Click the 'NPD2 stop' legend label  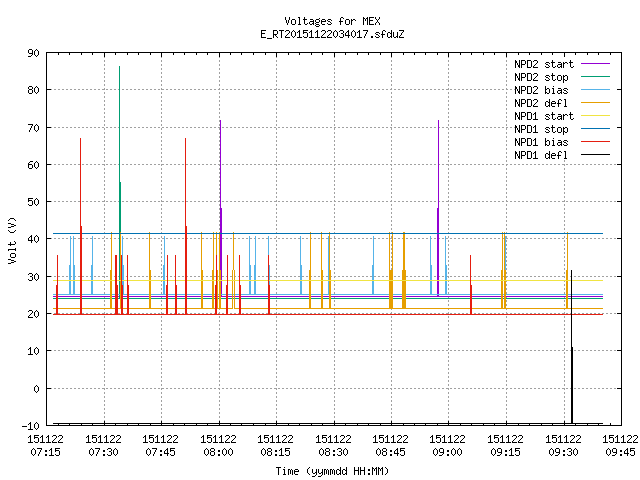541,77
